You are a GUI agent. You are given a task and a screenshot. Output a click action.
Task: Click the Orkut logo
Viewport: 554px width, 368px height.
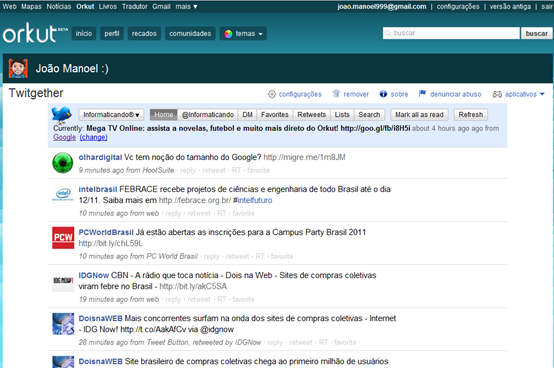(x=35, y=33)
